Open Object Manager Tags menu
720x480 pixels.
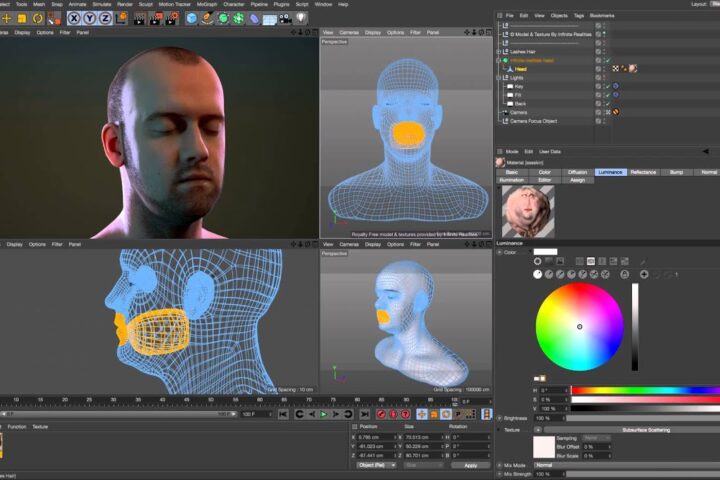pyautogui.click(x=579, y=16)
